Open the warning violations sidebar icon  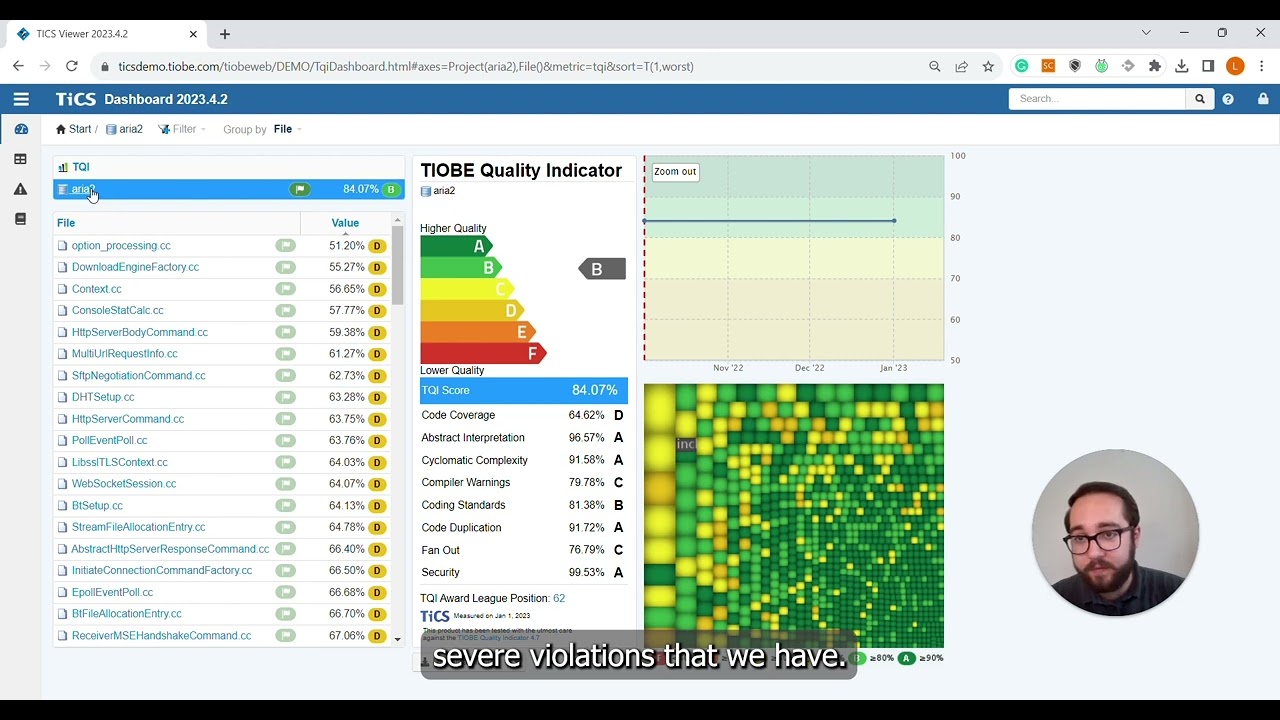[x=21, y=189]
